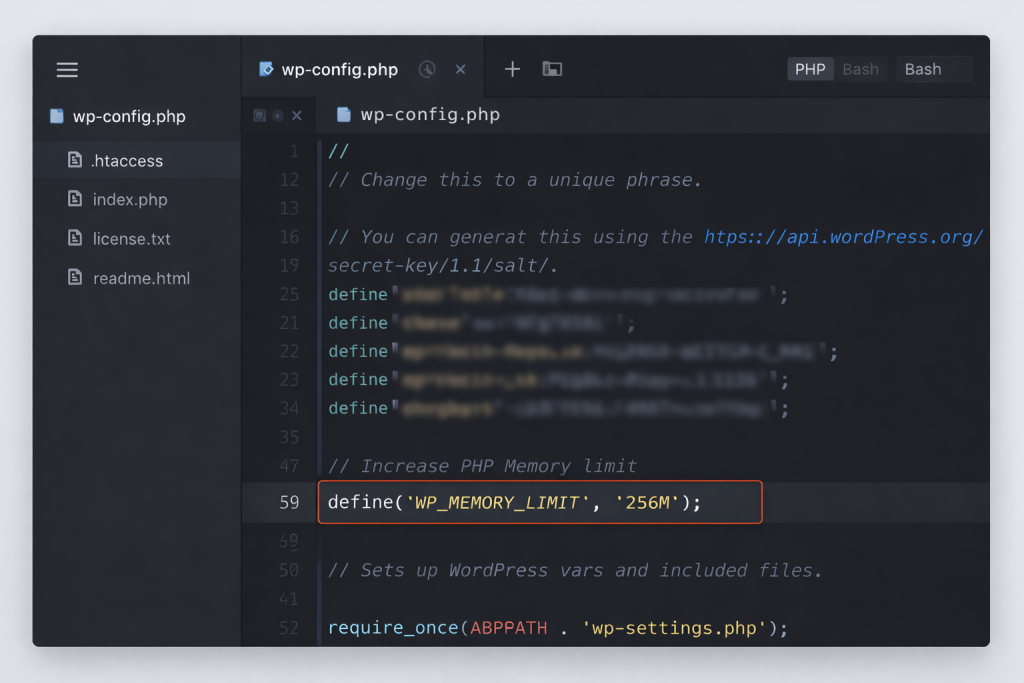The image size is (1024, 683).
Task: Close the wp-config.php tab
Action: [460, 69]
